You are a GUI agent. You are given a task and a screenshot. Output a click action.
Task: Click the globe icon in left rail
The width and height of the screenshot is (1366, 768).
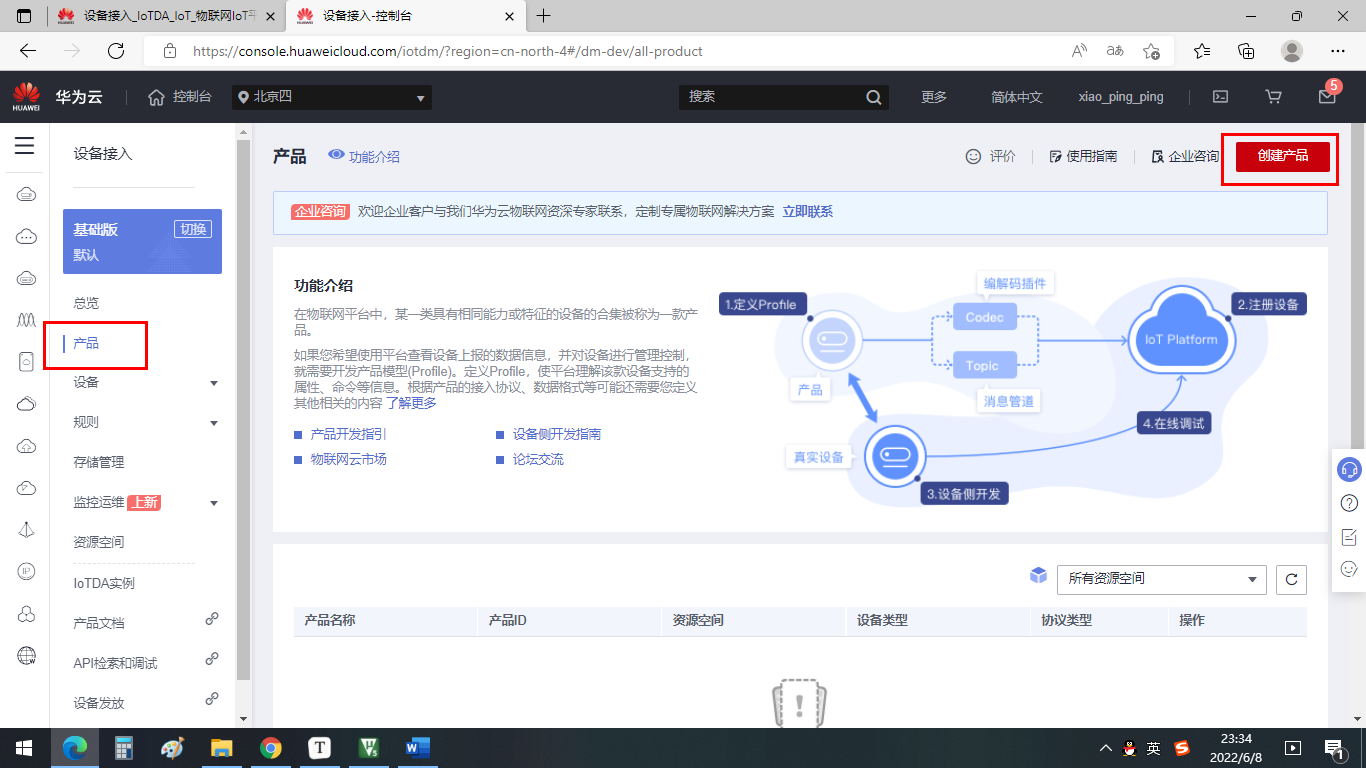(27, 655)
